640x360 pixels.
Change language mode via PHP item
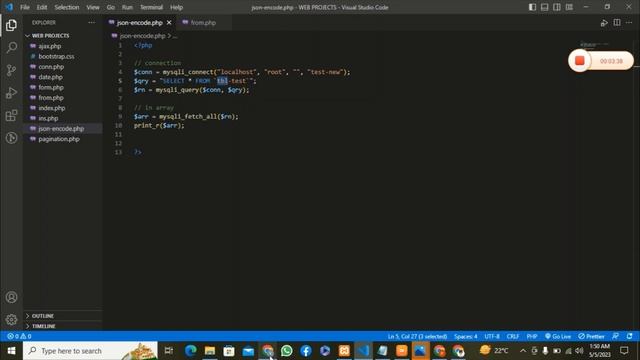click(x=531, y=336)
